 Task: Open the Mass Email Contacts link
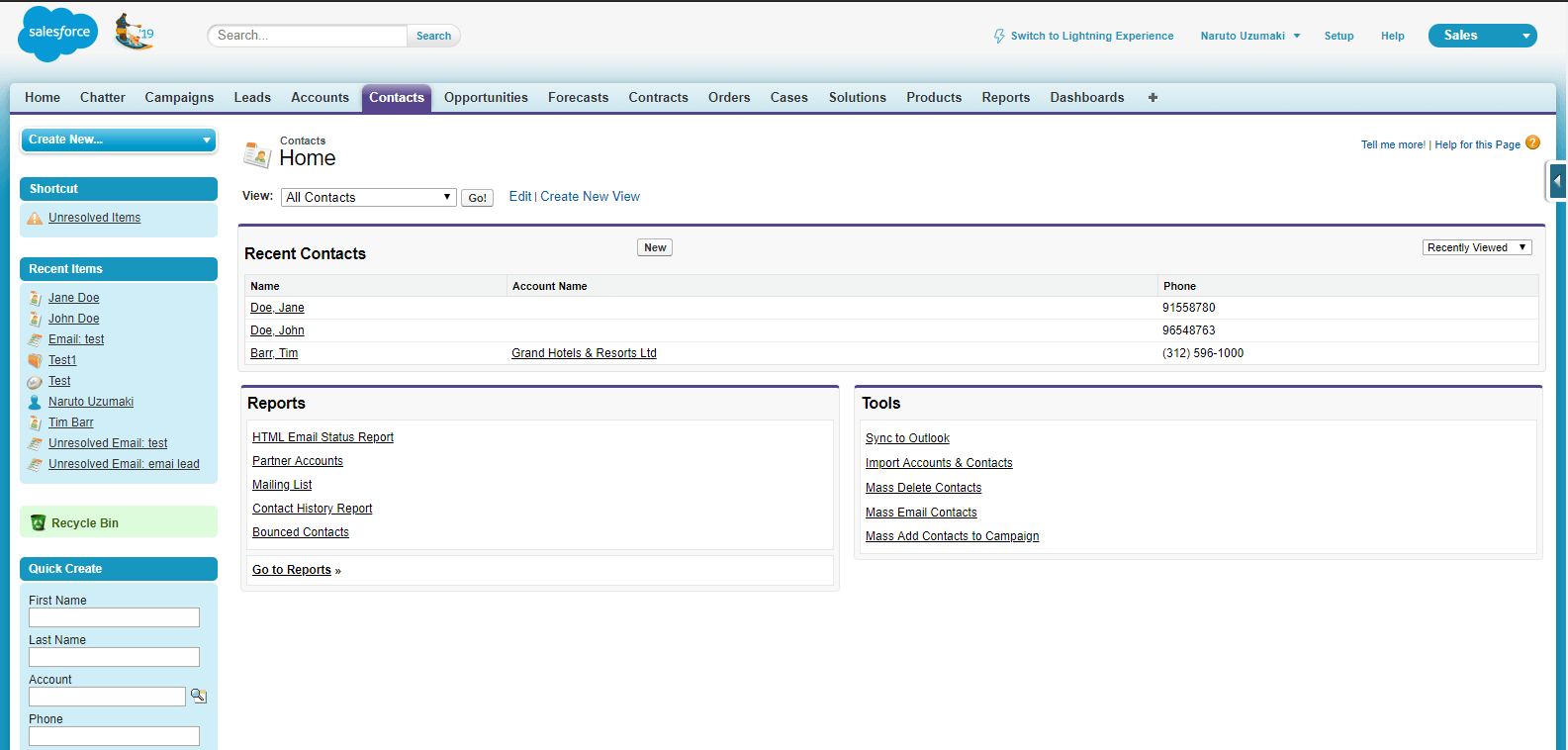(x=921, y=512)
